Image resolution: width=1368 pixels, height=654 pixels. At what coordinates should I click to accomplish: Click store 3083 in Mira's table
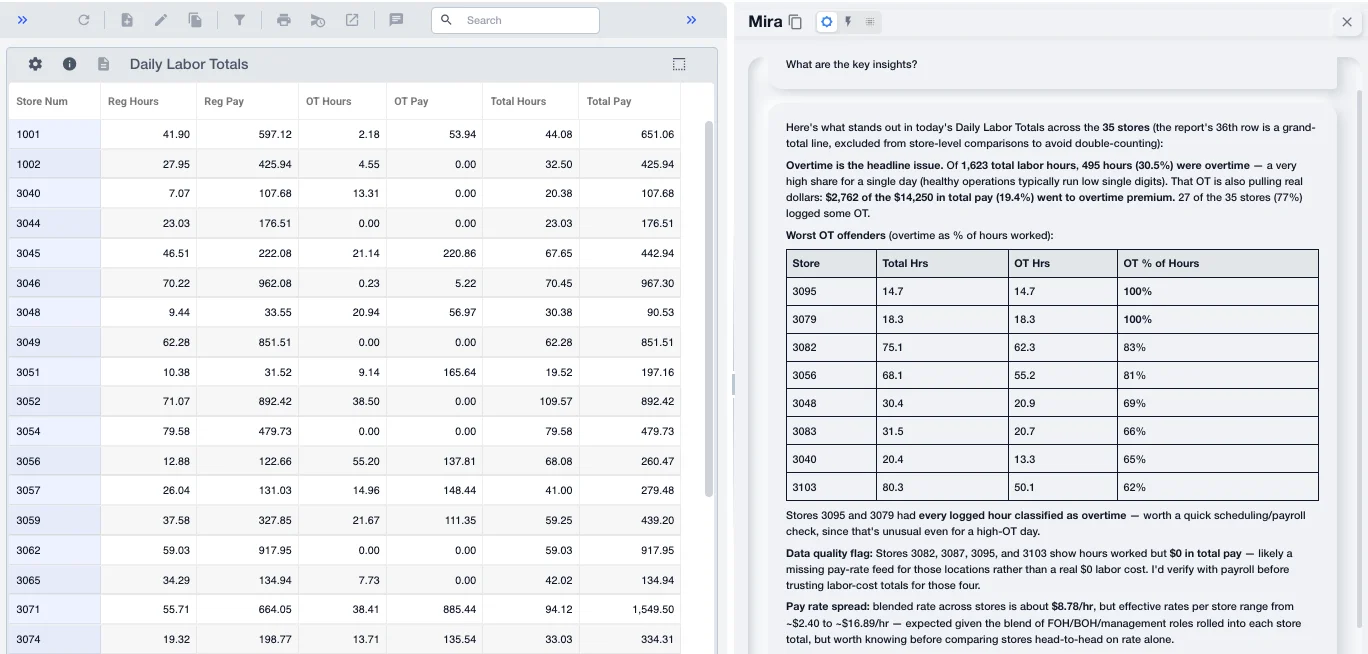click(830, 431)
